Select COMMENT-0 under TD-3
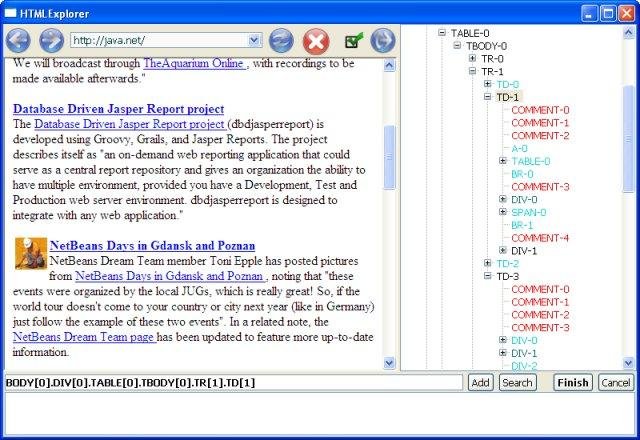This screenshot has width=640, height=440. tap(540, 289)
